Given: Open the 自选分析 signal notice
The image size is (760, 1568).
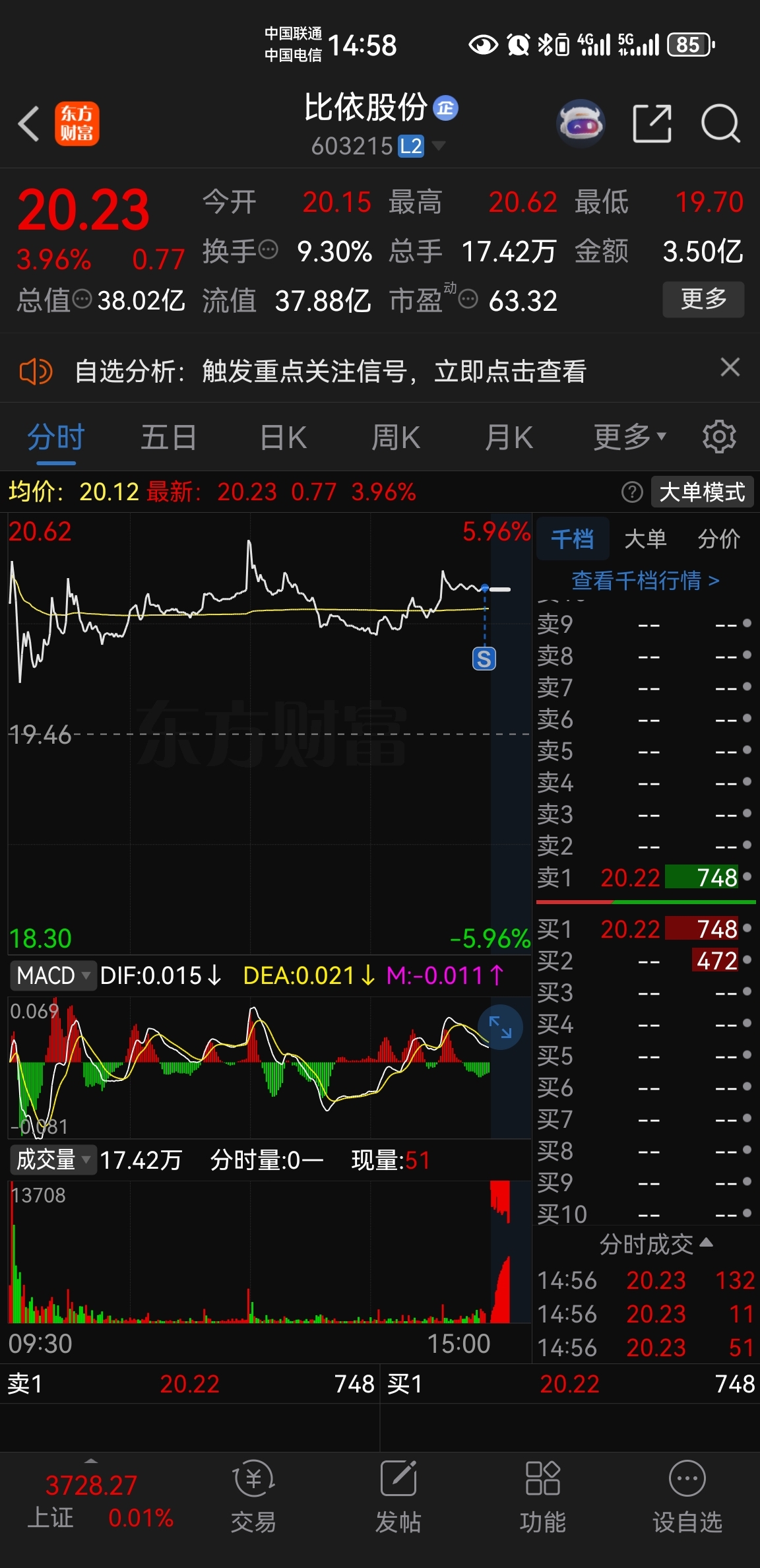Looking at the screenshot, I should point(330,371).
